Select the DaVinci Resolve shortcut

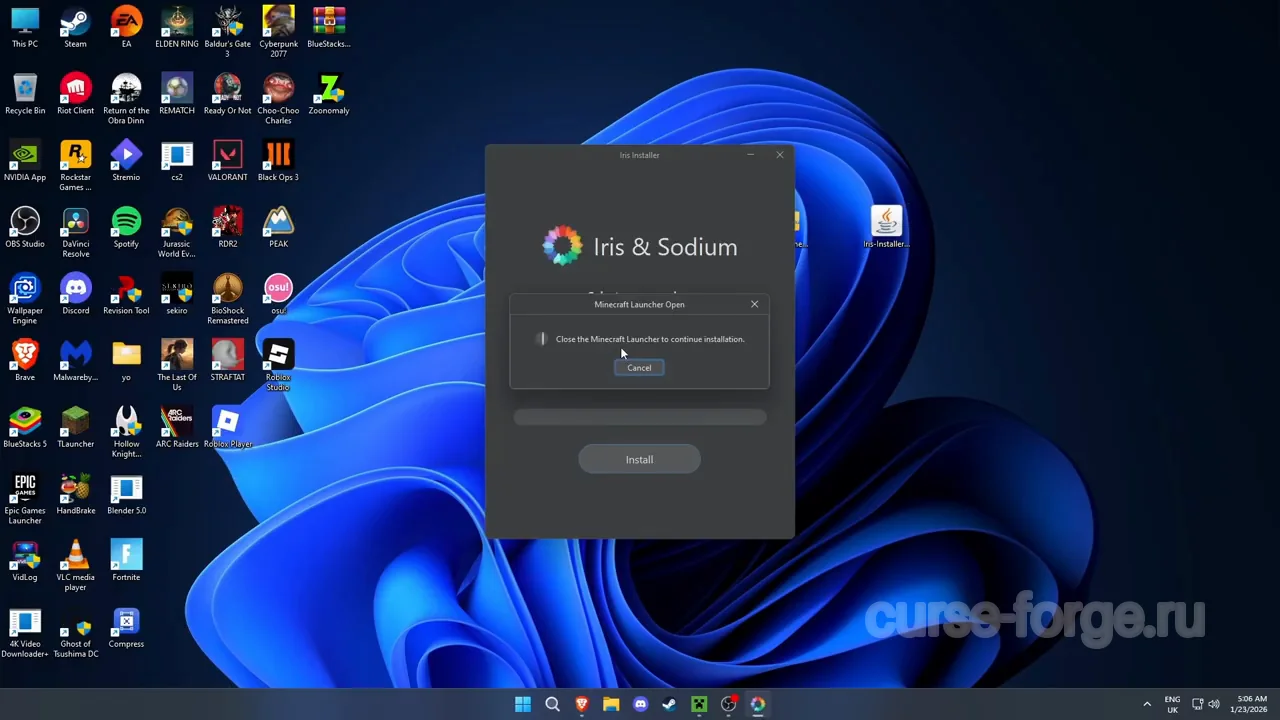coord(75,233)
